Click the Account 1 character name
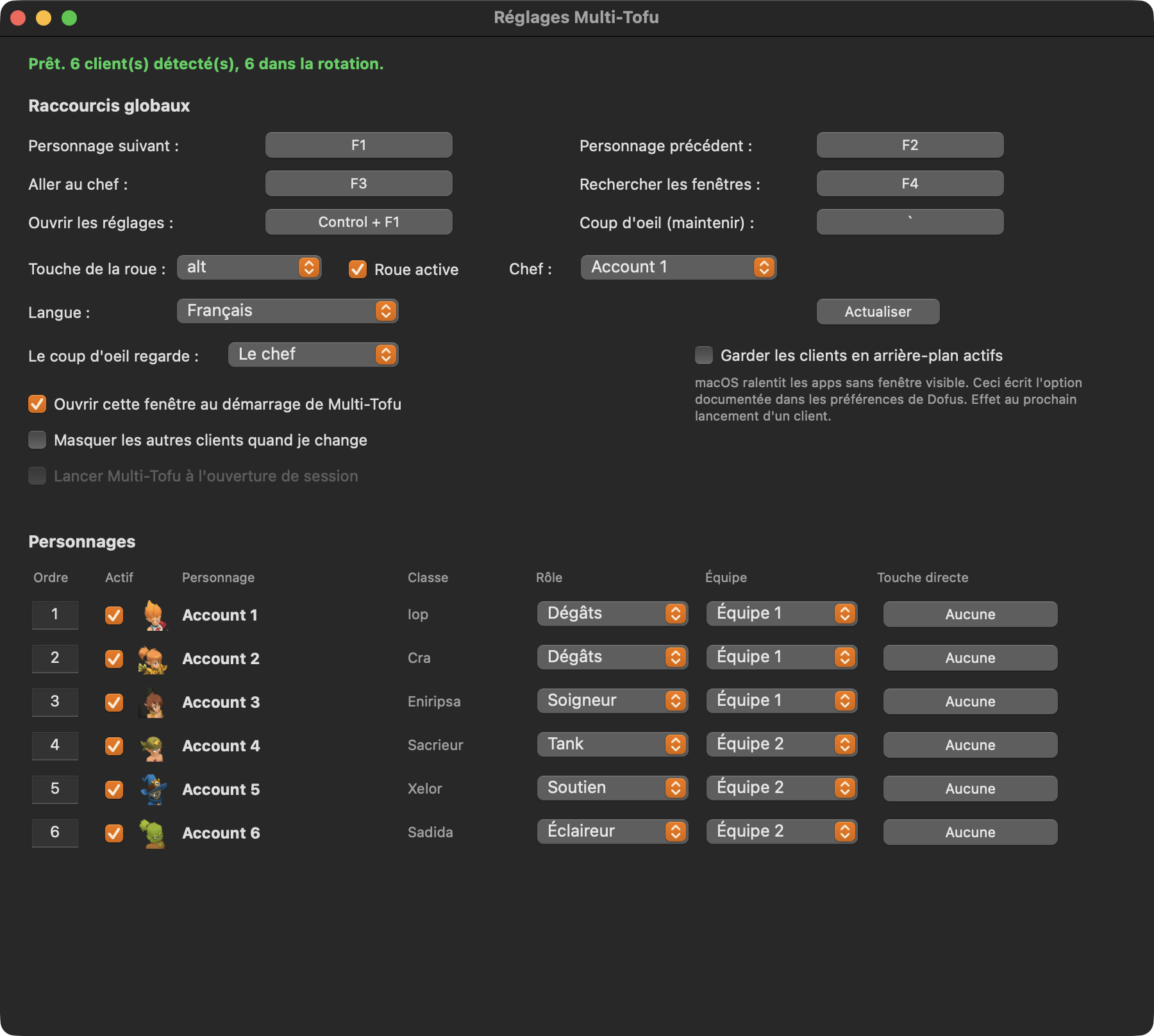Screen dimensions: 1154x1036 pos(220,615)
